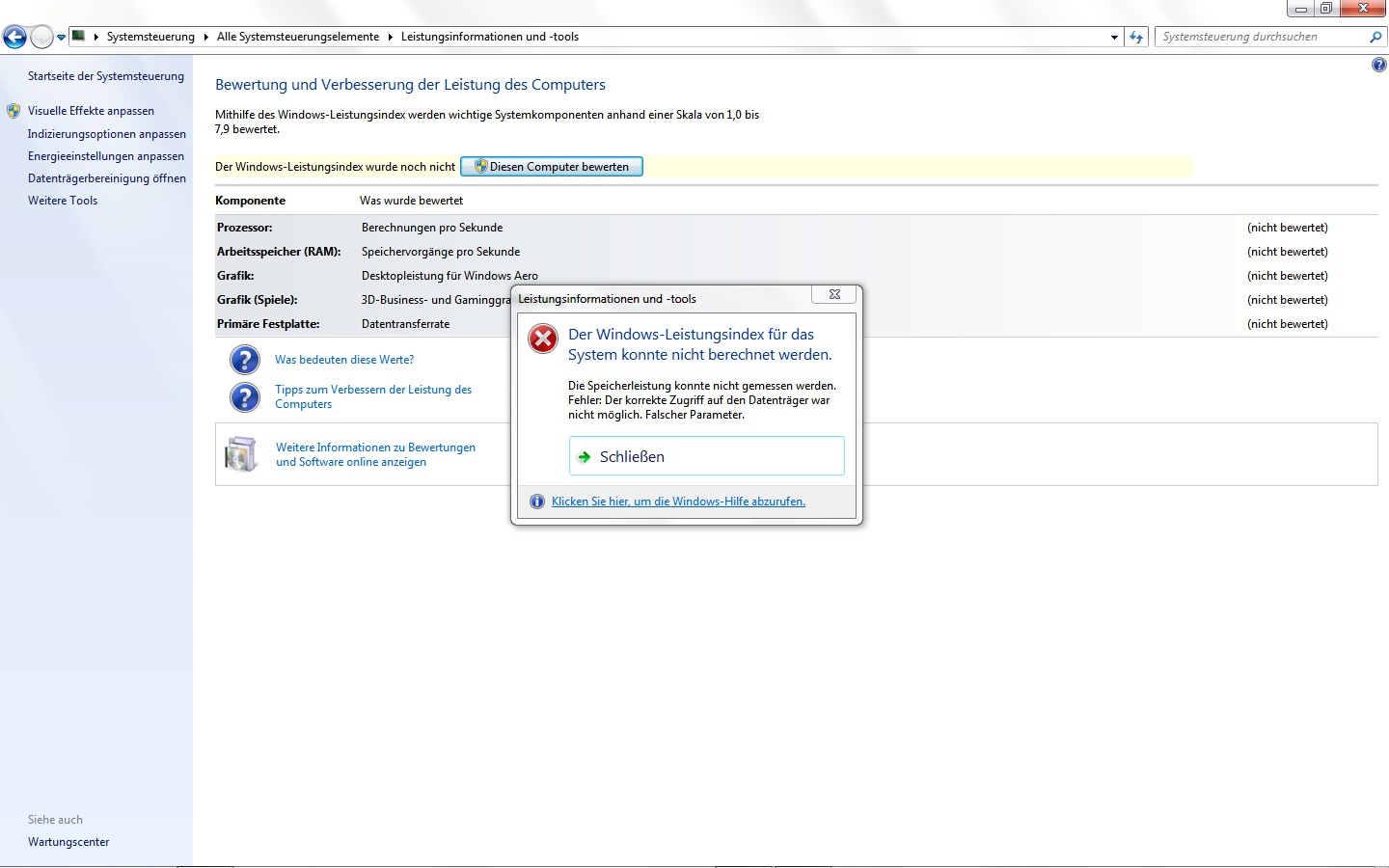1389x868 pixels.
Task: Click the Back navigation arrow
Action: [14, 37]
